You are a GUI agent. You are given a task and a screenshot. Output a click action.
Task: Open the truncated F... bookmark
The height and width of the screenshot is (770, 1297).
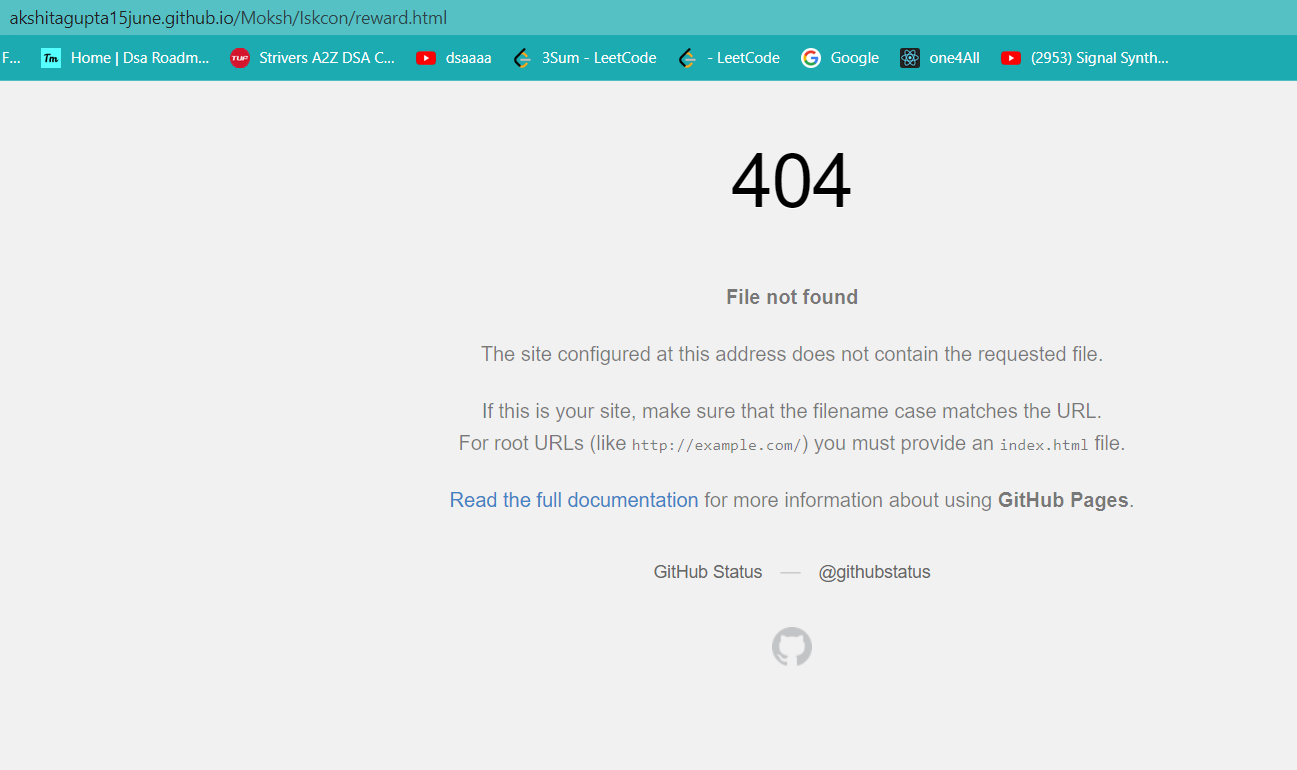tap(10, 57)
